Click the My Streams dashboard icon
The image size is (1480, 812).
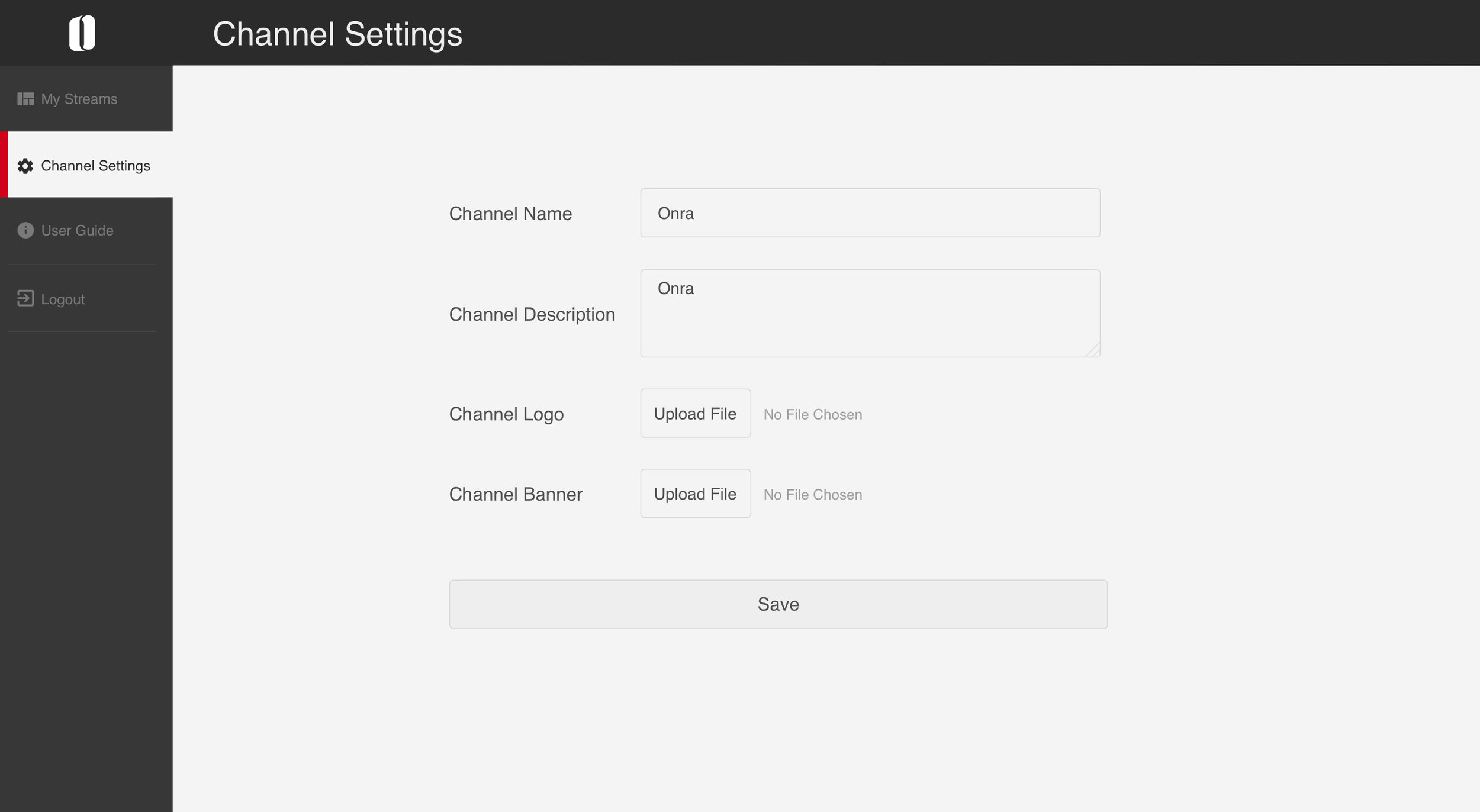click(x=25, y=99)
